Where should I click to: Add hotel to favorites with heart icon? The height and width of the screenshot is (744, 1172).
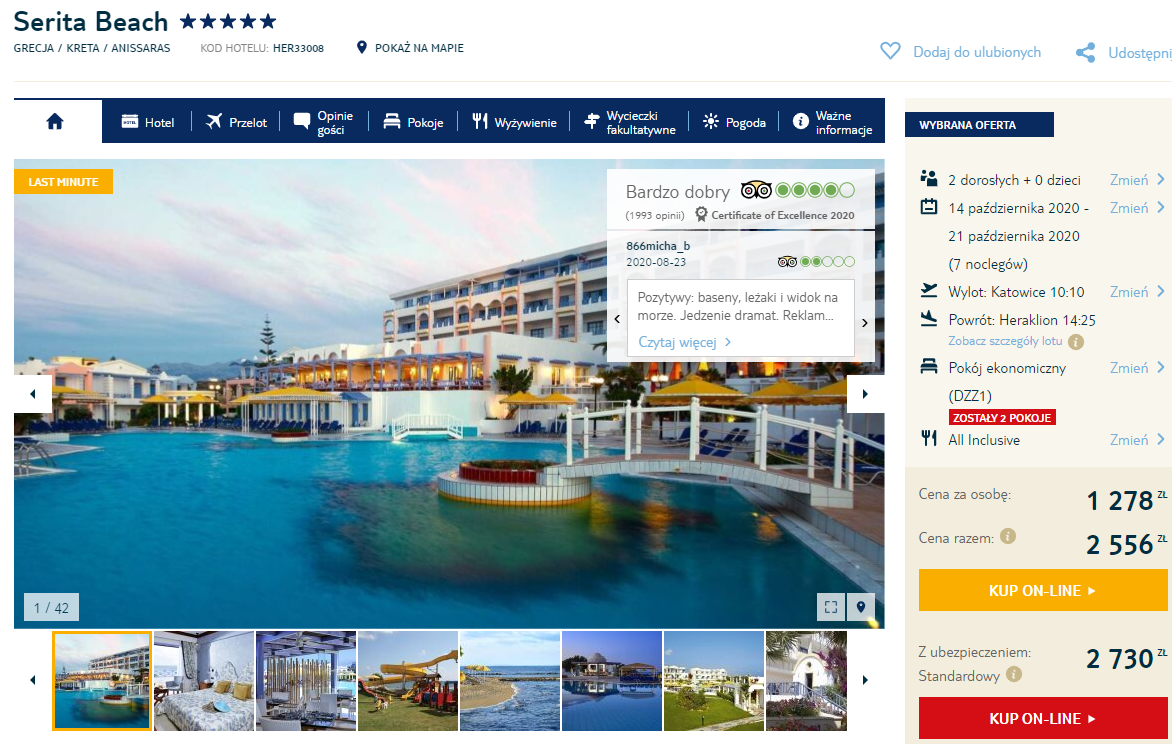pos(890,52)
